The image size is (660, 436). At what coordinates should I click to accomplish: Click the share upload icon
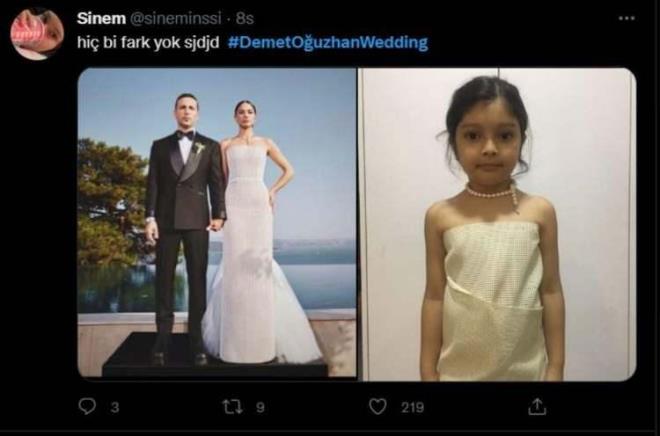(538, 406)
